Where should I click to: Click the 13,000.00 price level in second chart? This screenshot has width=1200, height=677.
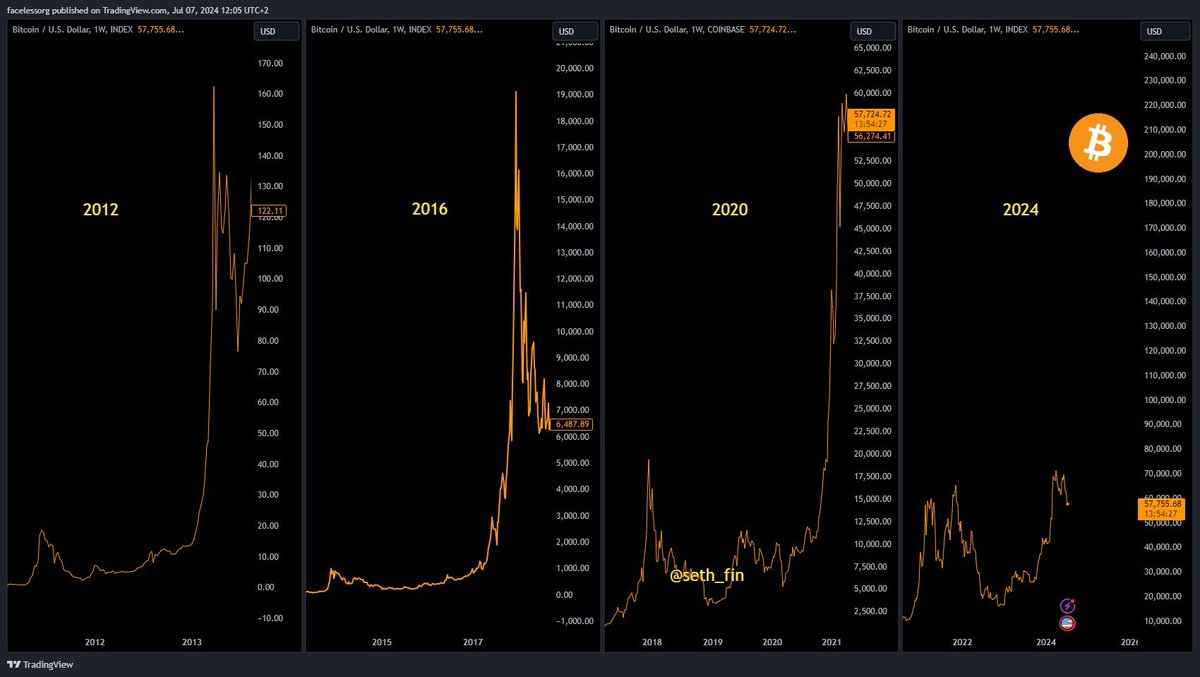(575, 253)
